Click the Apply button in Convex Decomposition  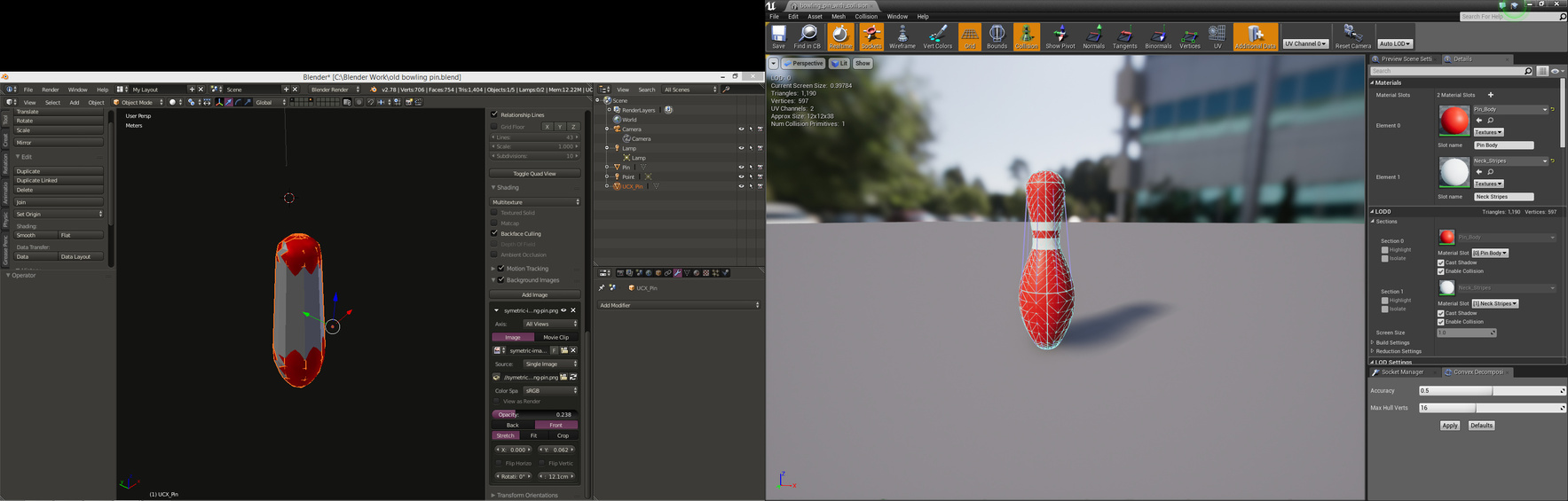click(x=1449, y=426)
